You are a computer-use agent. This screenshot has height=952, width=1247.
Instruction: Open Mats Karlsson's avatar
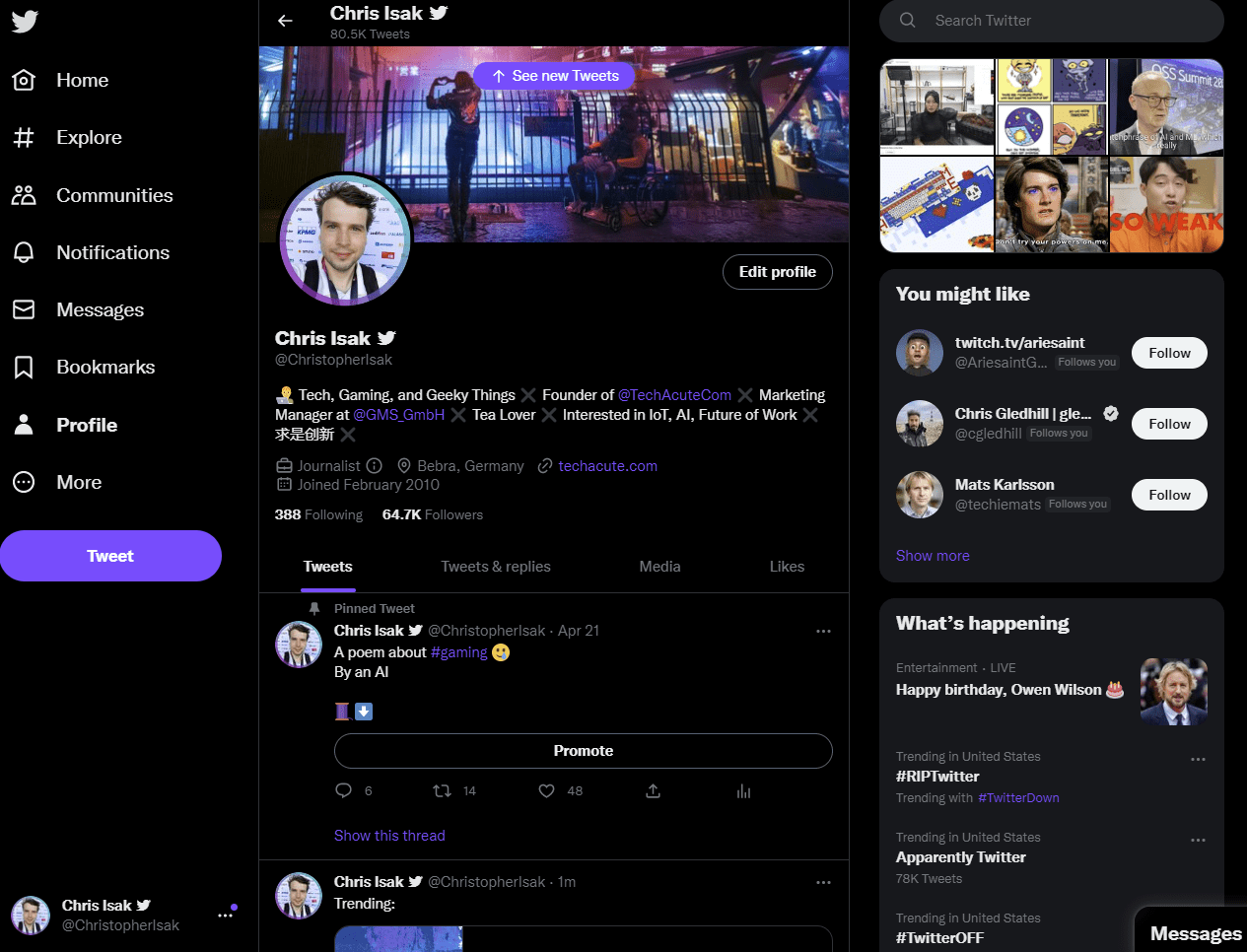click(920, 495)
